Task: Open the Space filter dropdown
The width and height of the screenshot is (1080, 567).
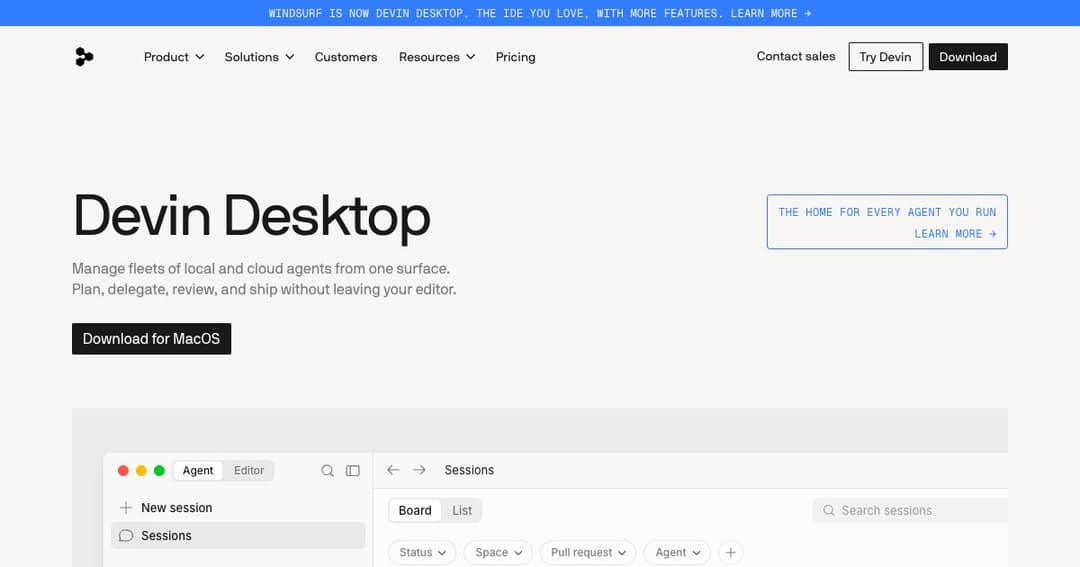Action: 498,553
